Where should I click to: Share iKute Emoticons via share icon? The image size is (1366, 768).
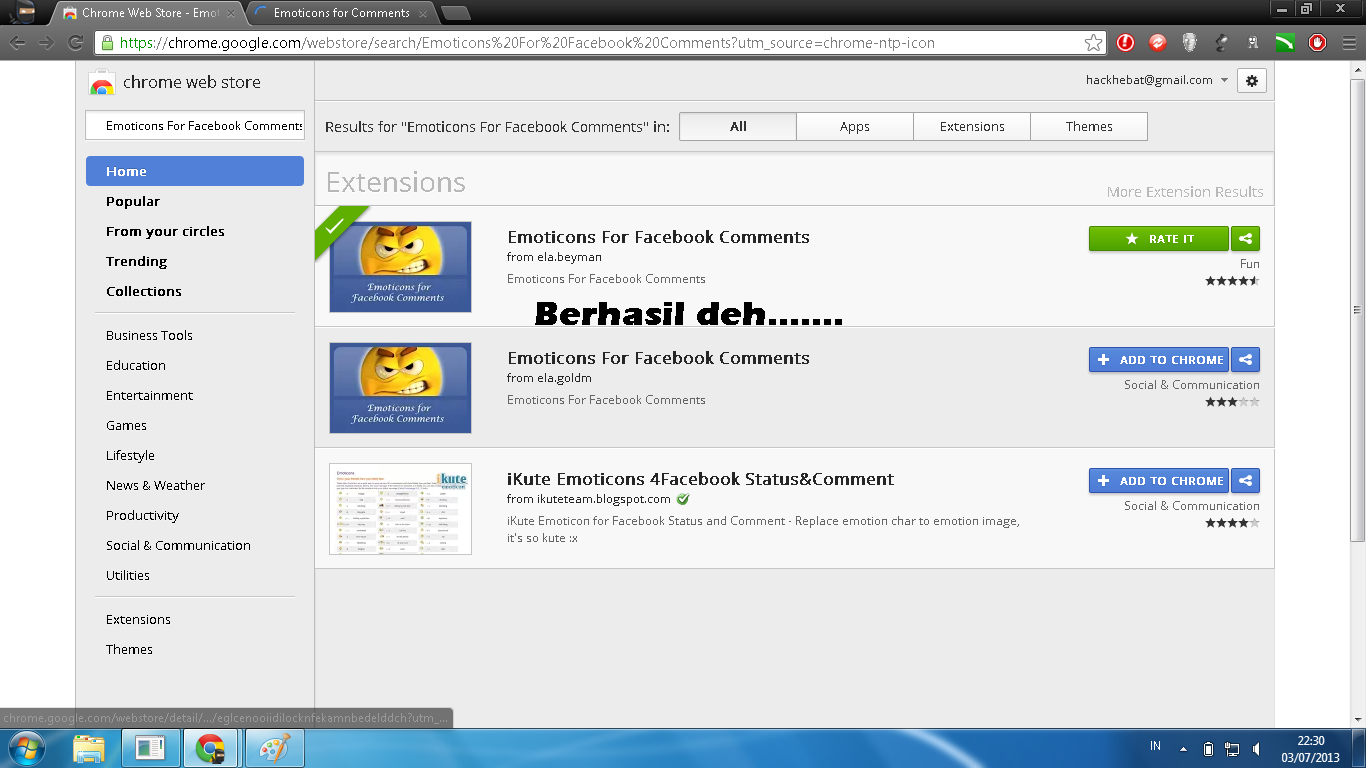(1245, 481)
